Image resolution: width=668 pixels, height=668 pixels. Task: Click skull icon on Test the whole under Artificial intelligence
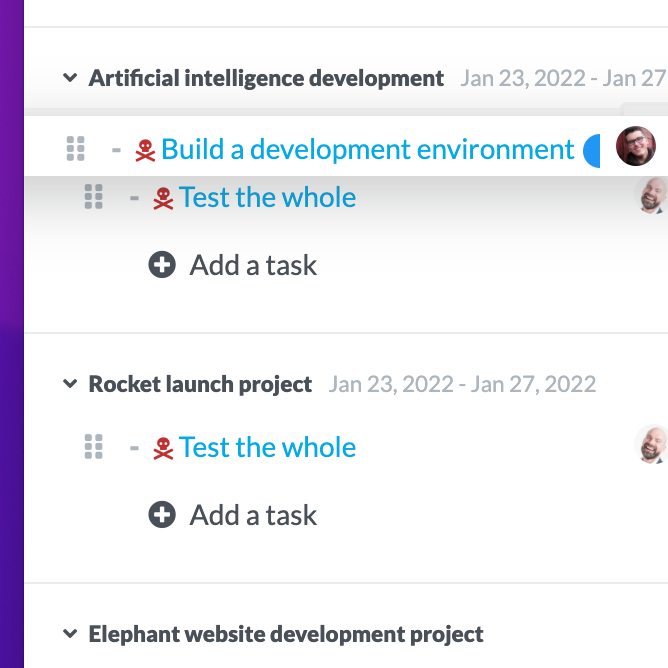[x=163, y=199]
